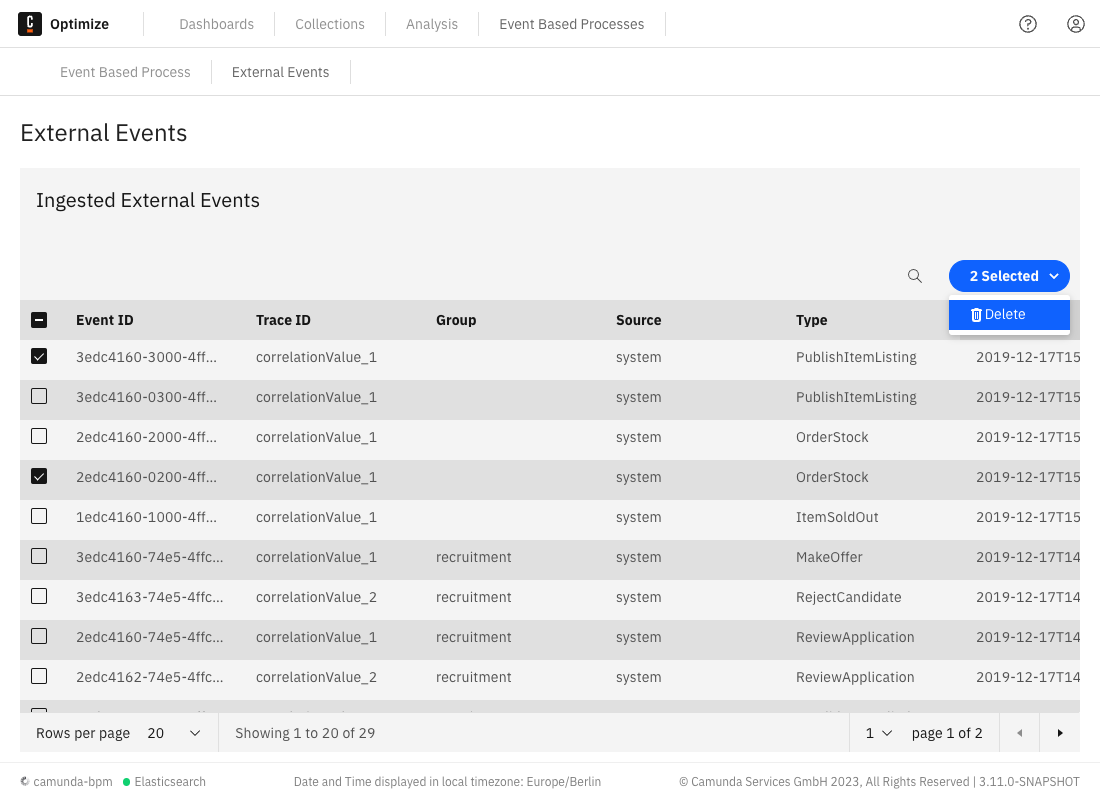The height and width of the screenshot is (800, 1100).
Task: Open the help question mark icon
Action: 1028,24
